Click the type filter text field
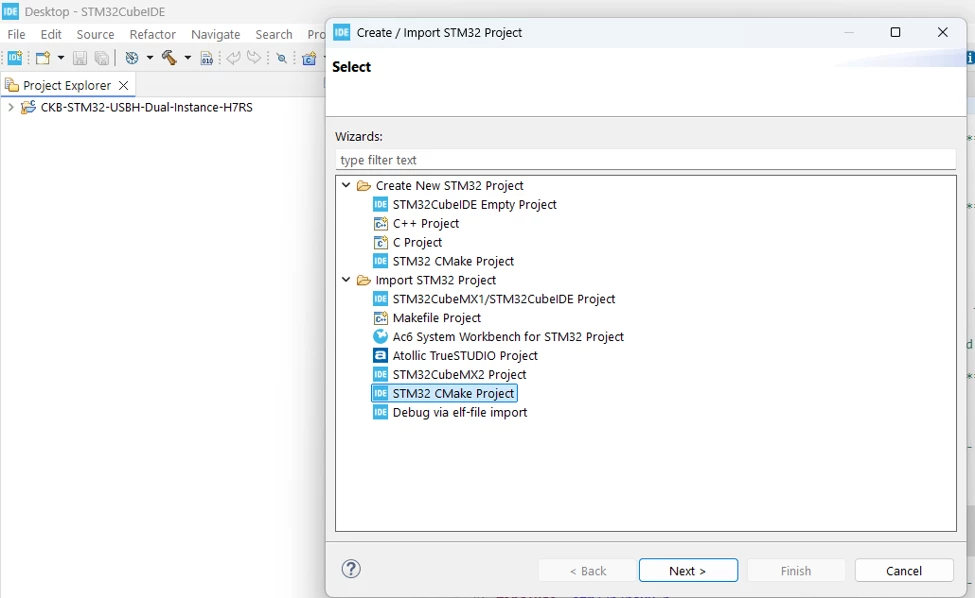This screenshot has height=598, width=975. coord(645,160)
